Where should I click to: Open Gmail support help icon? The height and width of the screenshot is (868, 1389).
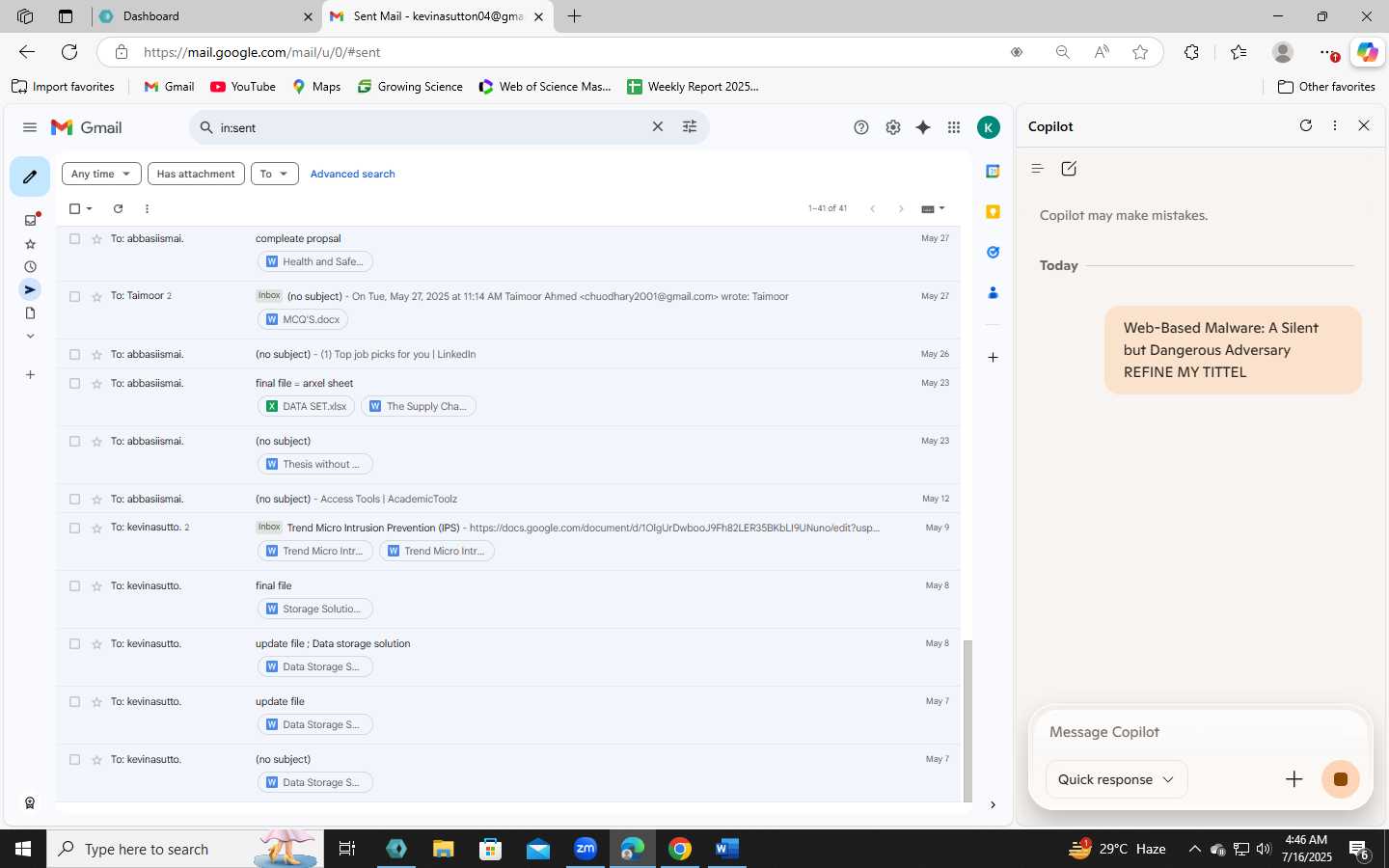[861, 127]
